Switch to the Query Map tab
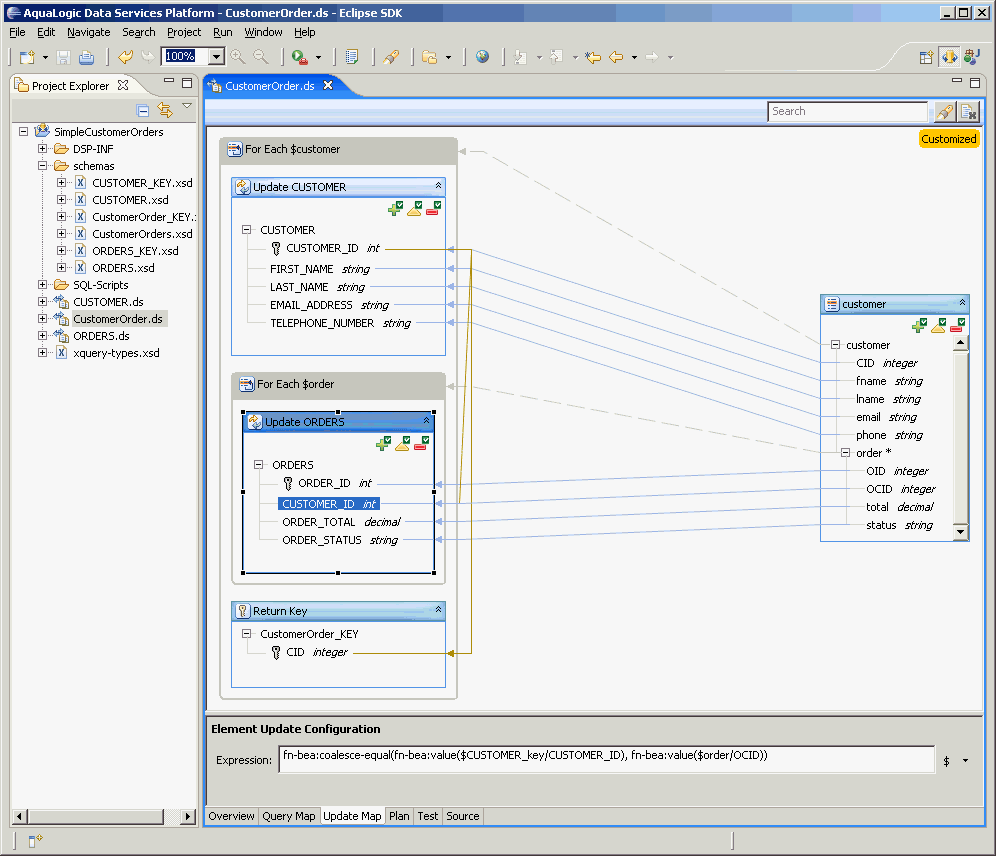 [x=288, y=816]
